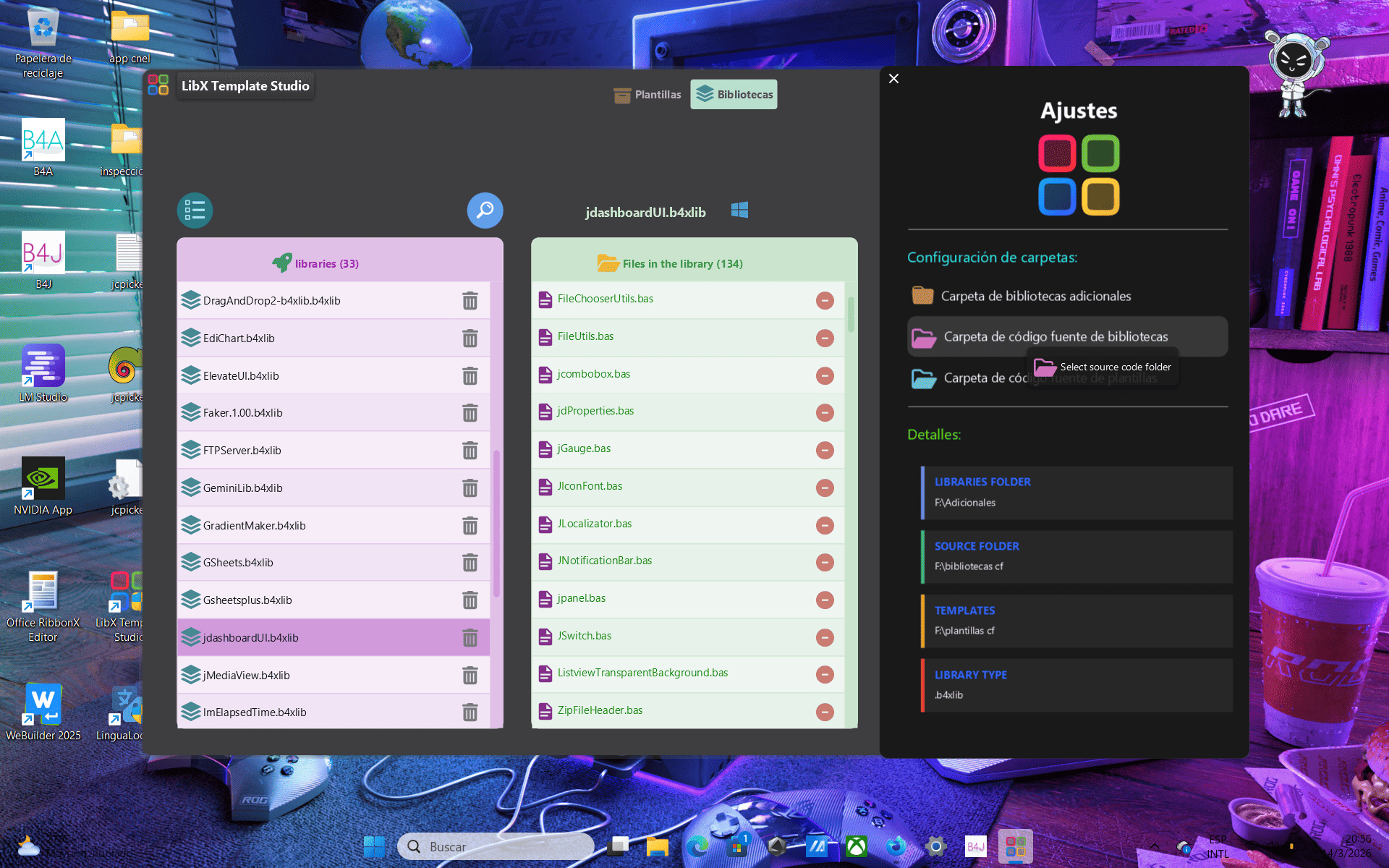Delete DragAndDrop2 library via its trash icon
Image resolution: width=1389 pixels, height=868 pixels.
(470, 300)
